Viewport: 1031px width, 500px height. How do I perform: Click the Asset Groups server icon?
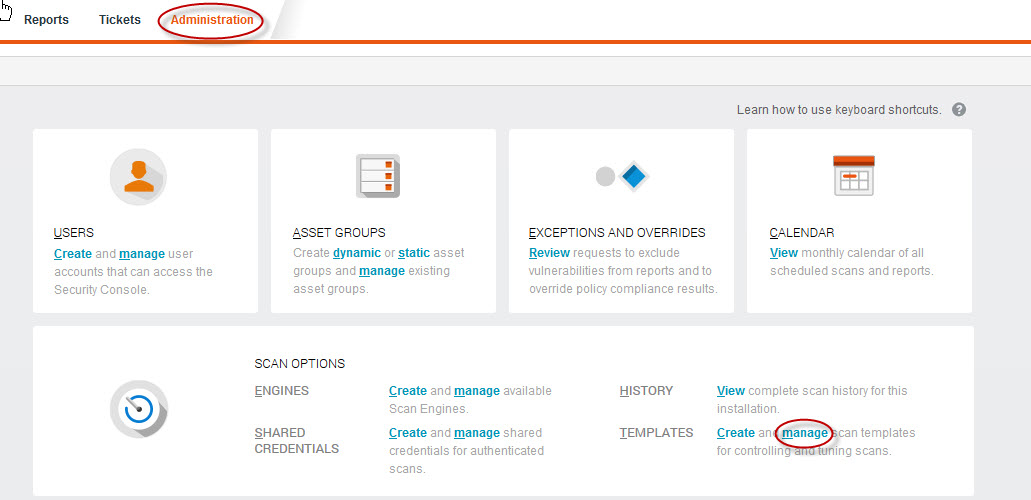coord(377,177)
